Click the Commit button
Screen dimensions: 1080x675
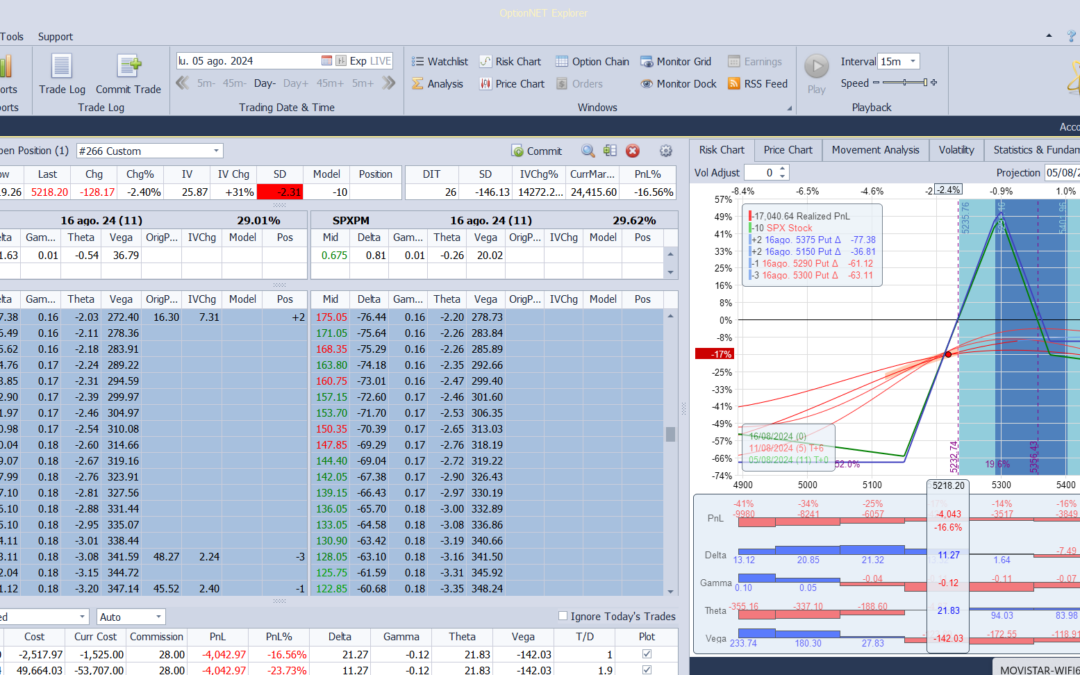(537, 151)
